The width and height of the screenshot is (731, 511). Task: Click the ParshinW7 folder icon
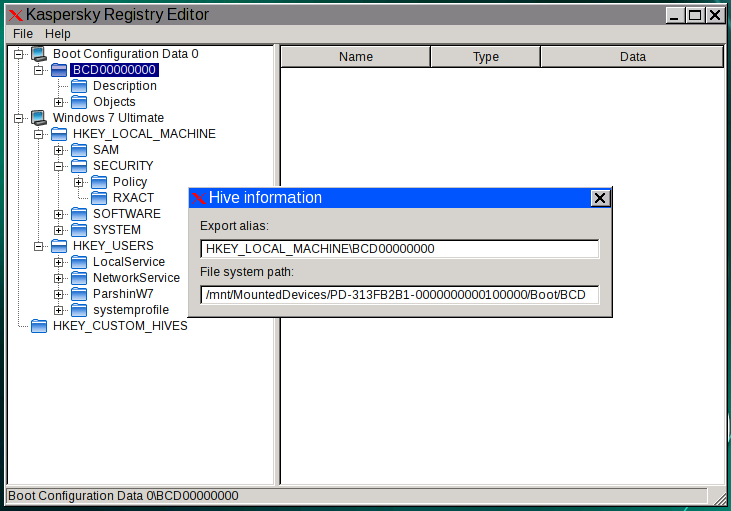click(x=79, y=294)
